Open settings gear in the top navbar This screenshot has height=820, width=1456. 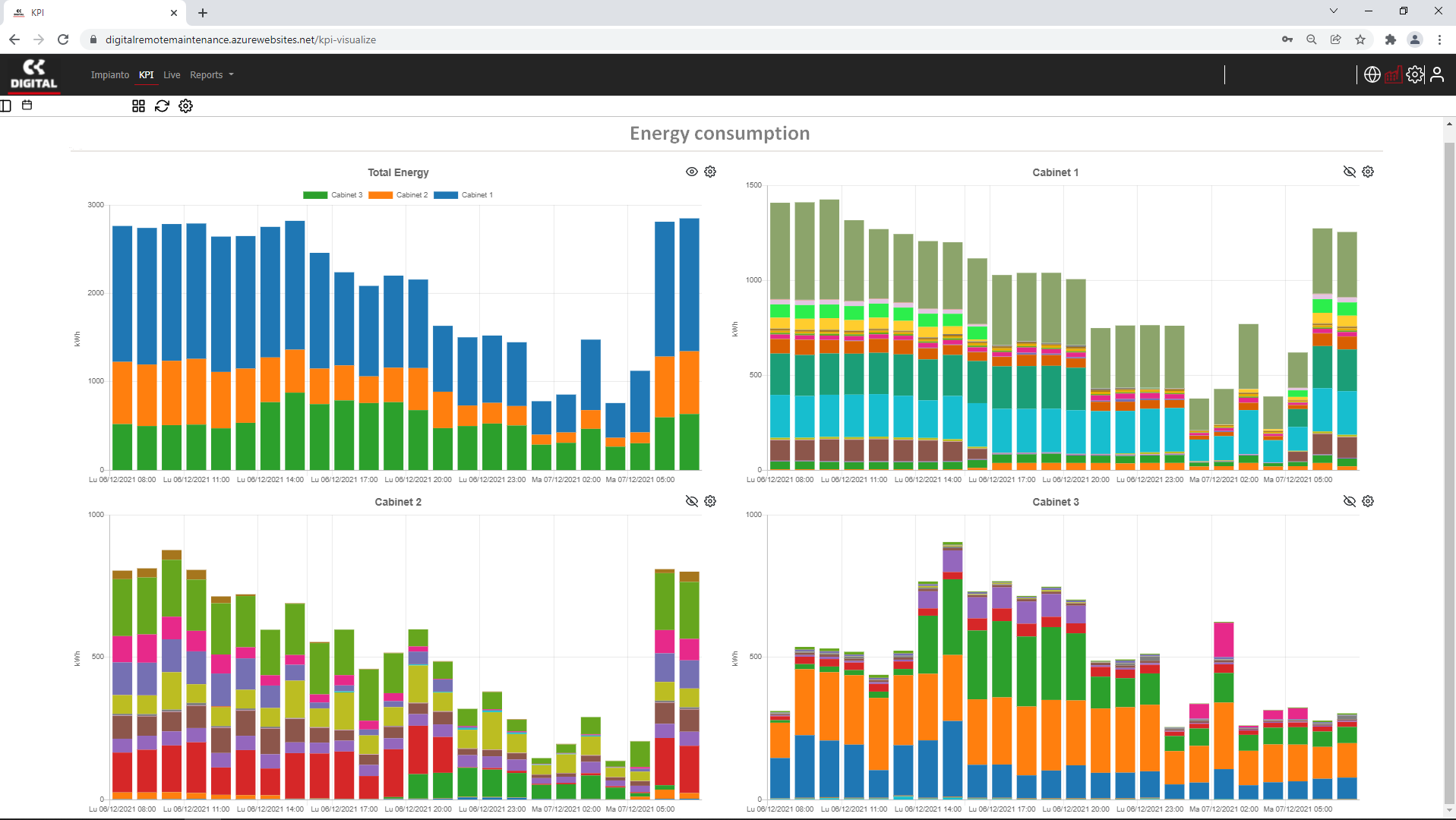pyautogui.click(x=1415, y=74)
